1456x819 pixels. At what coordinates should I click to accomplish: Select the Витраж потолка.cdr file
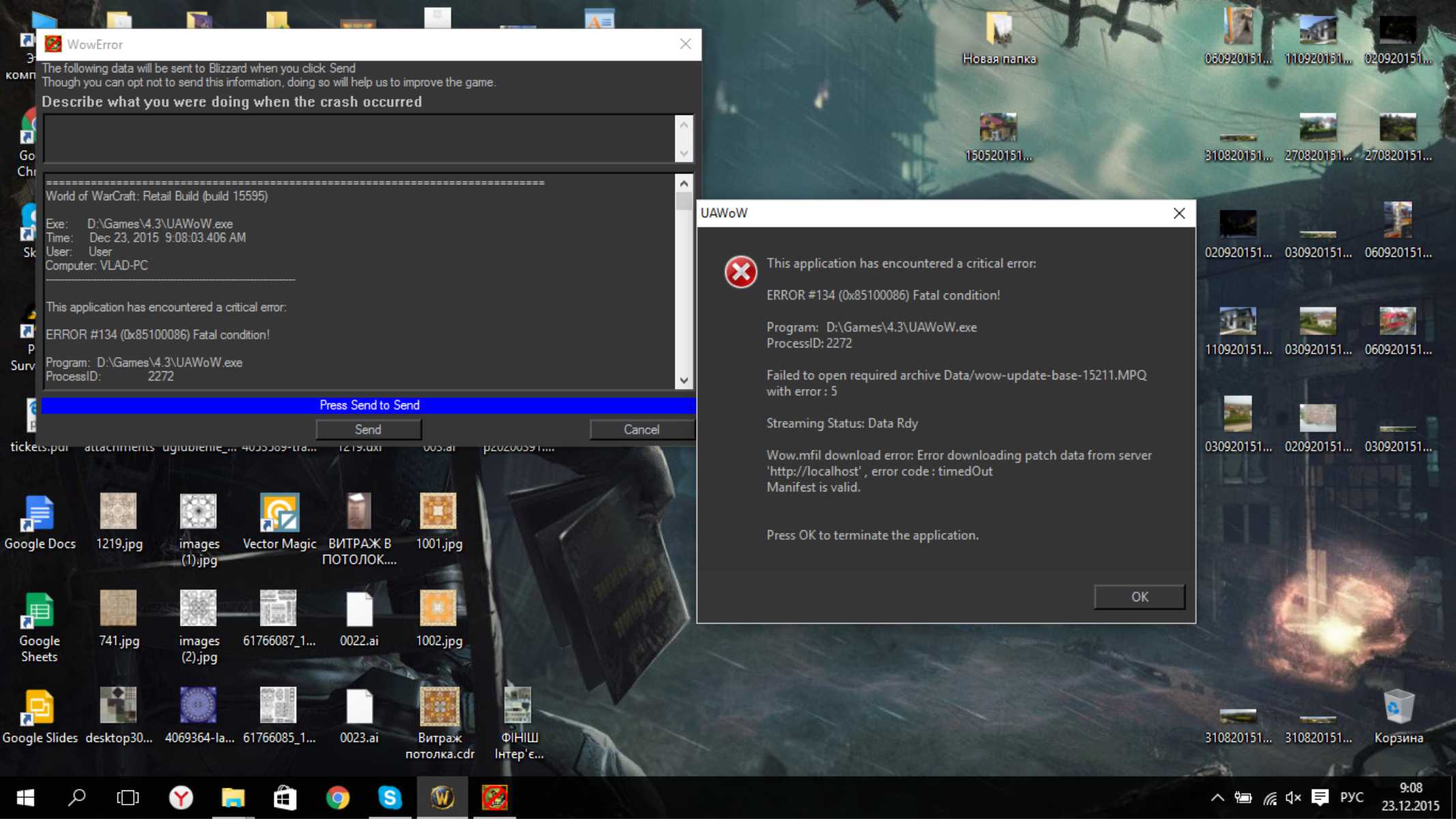(439, 723)
